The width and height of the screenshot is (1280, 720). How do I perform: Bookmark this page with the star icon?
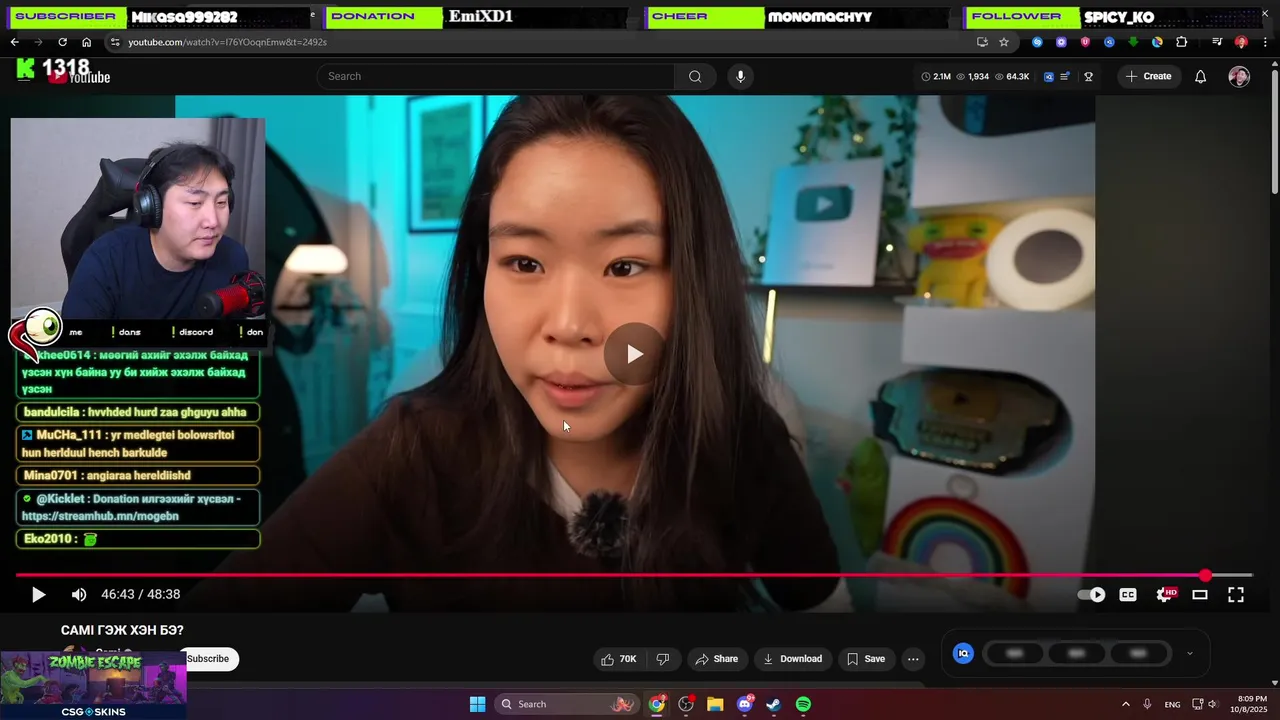pos(1004,42)
